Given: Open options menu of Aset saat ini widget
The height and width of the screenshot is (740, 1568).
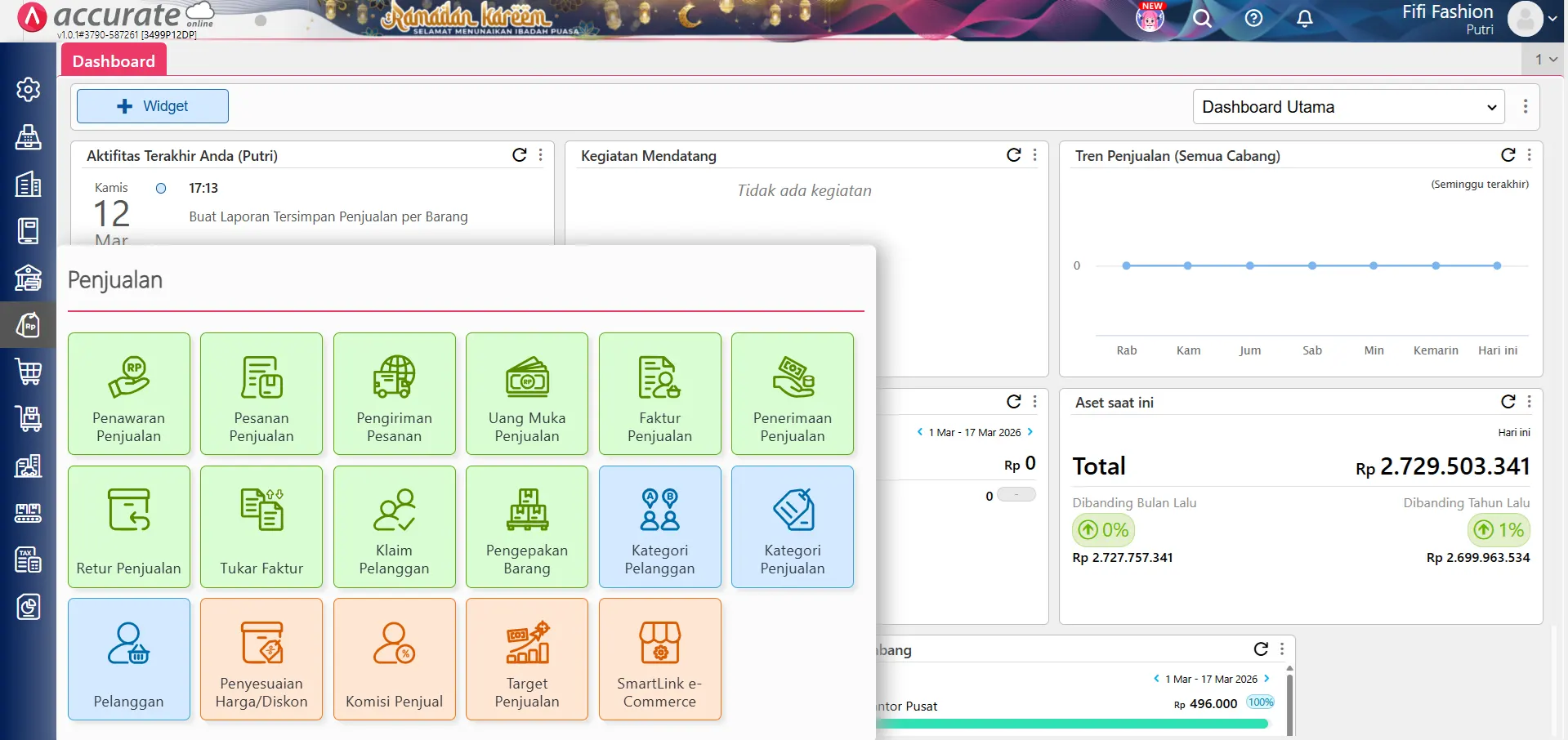Looking at the screenshot, I should tap(1529, 401).
